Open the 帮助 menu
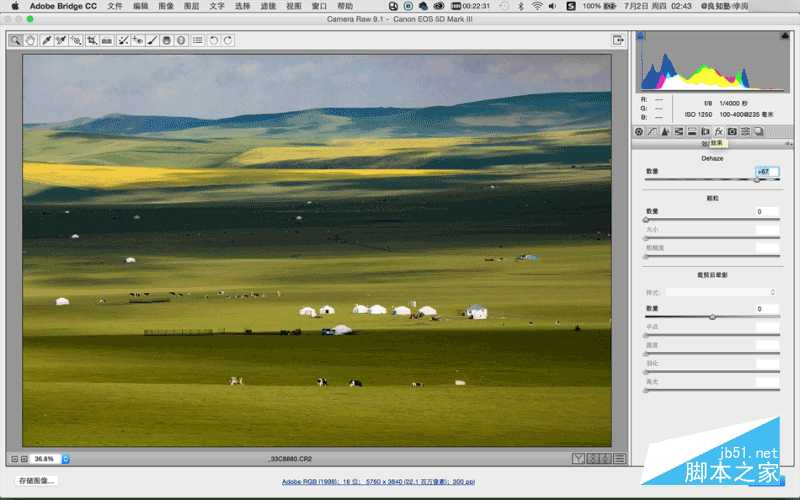Screen dimensions: 800x500 [345, 6]
